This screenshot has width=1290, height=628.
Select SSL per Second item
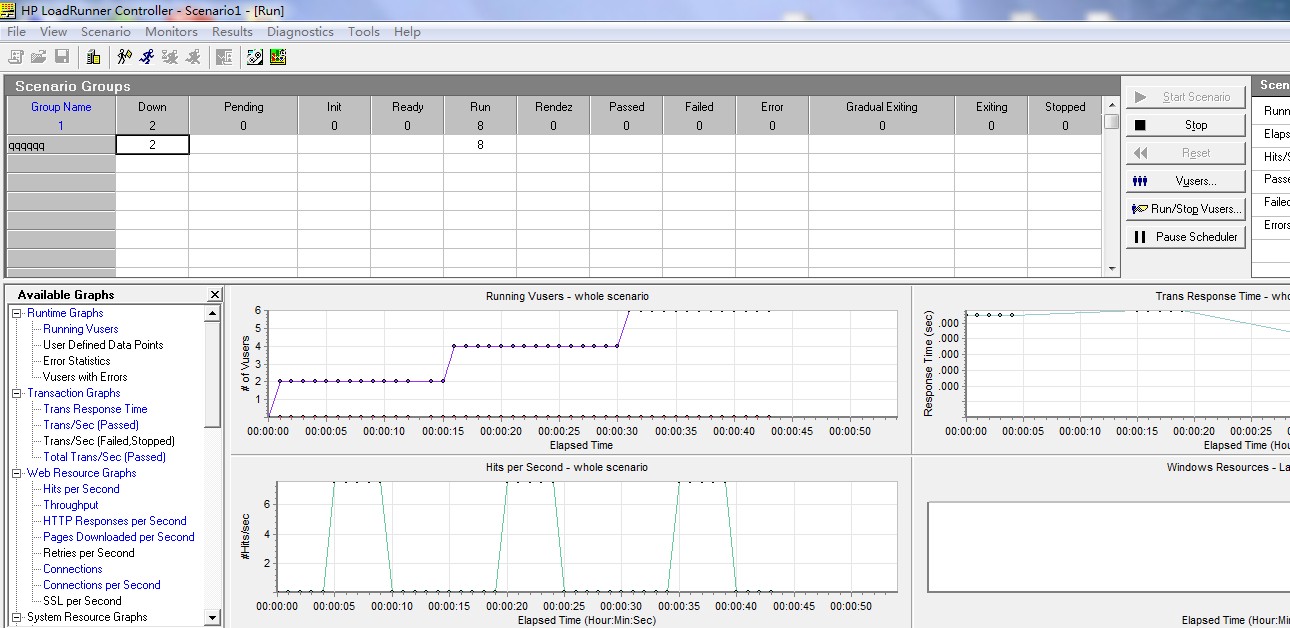(82, 601)
